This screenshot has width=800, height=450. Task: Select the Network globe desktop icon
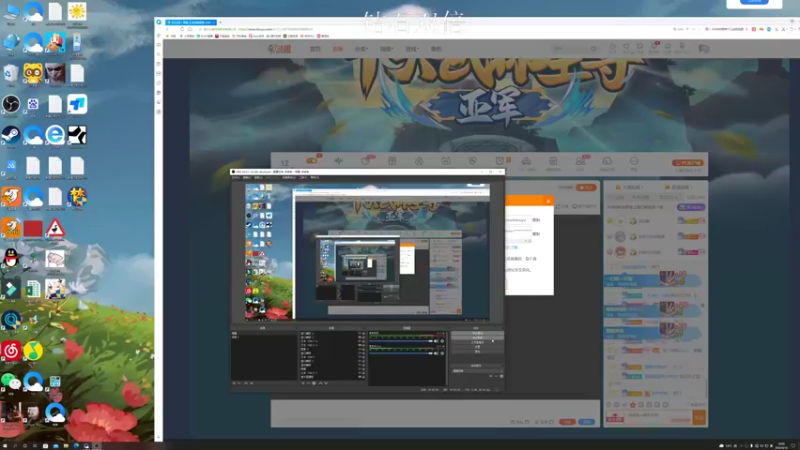click(11, 43)
